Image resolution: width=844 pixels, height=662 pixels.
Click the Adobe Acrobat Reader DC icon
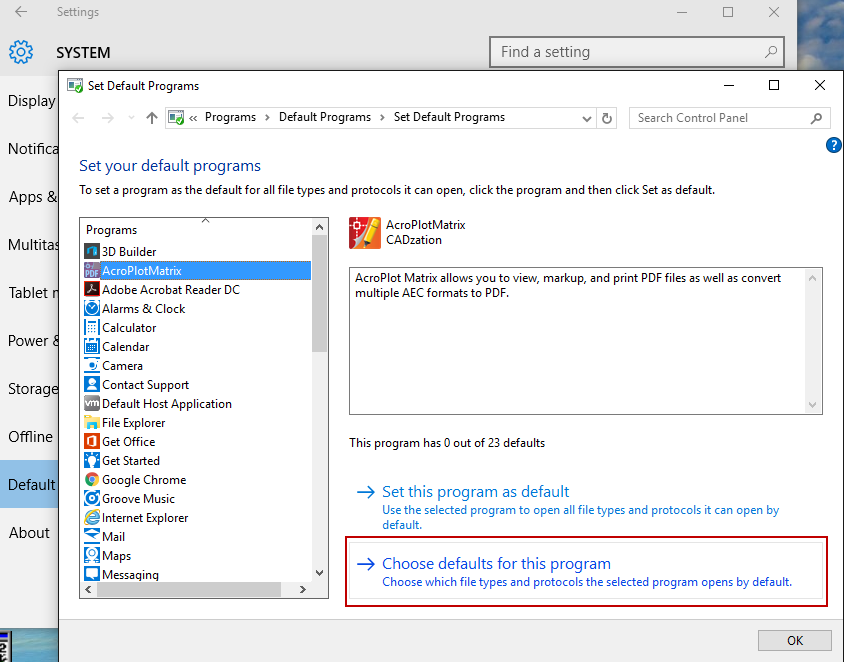tap(92, 289)
